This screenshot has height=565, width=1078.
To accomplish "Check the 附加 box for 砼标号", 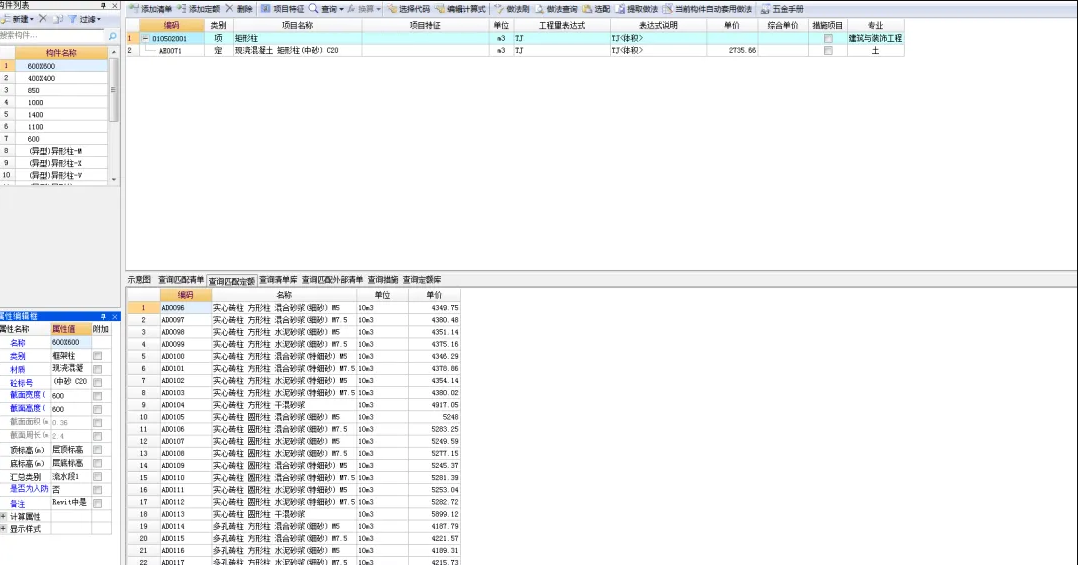I will pyautogui.click(x=98, y=382).
